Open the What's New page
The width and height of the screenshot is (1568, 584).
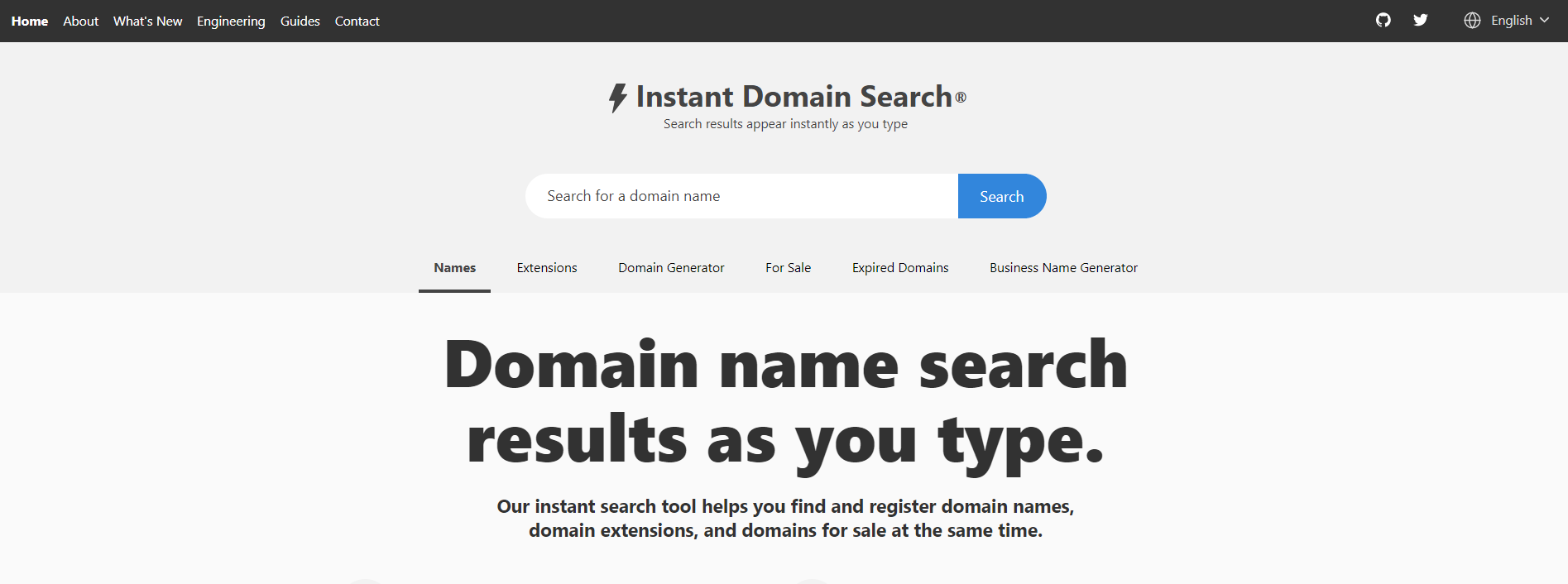147,21
